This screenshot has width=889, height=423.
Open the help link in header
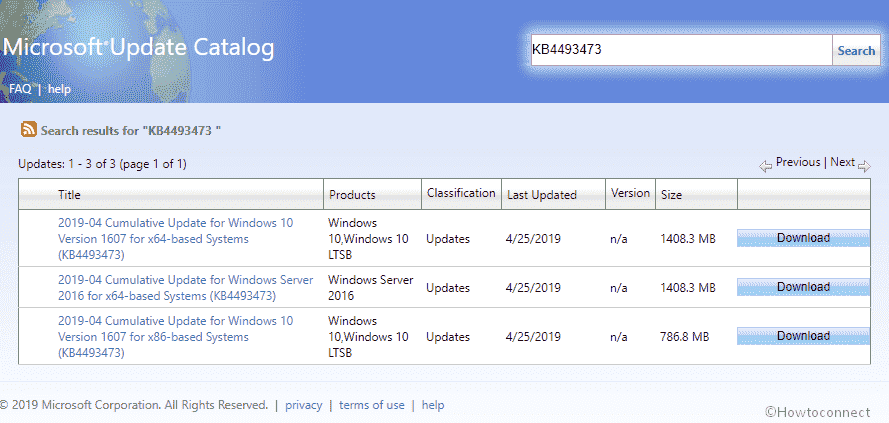[x=59, y=89]
